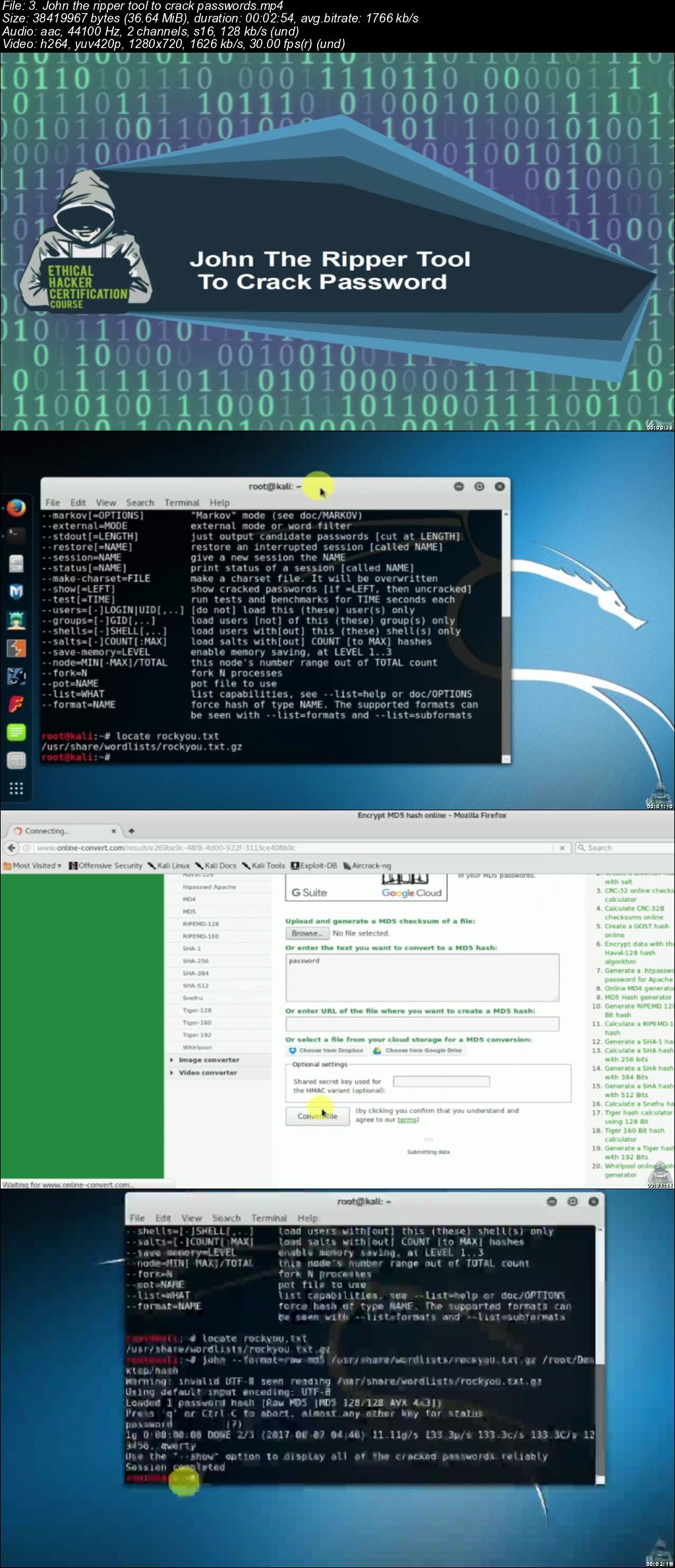Image resolution: width=675 pixels, height=1568 pixels.
Task: Open Offensive Security bookmark
Action: 105,865
